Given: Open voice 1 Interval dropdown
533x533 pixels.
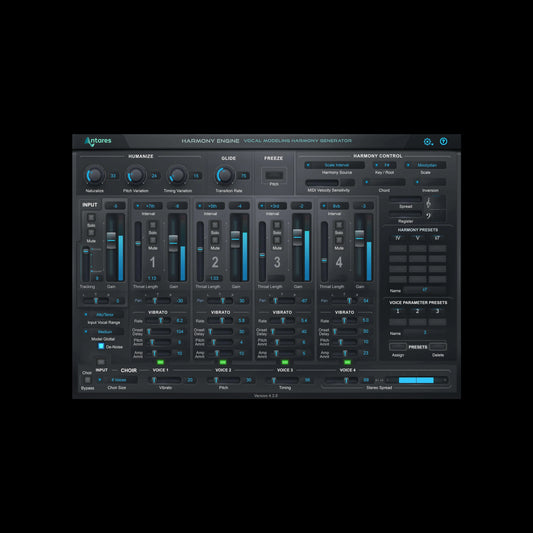Looking at the screenshot, I should [x=148, y=206].
